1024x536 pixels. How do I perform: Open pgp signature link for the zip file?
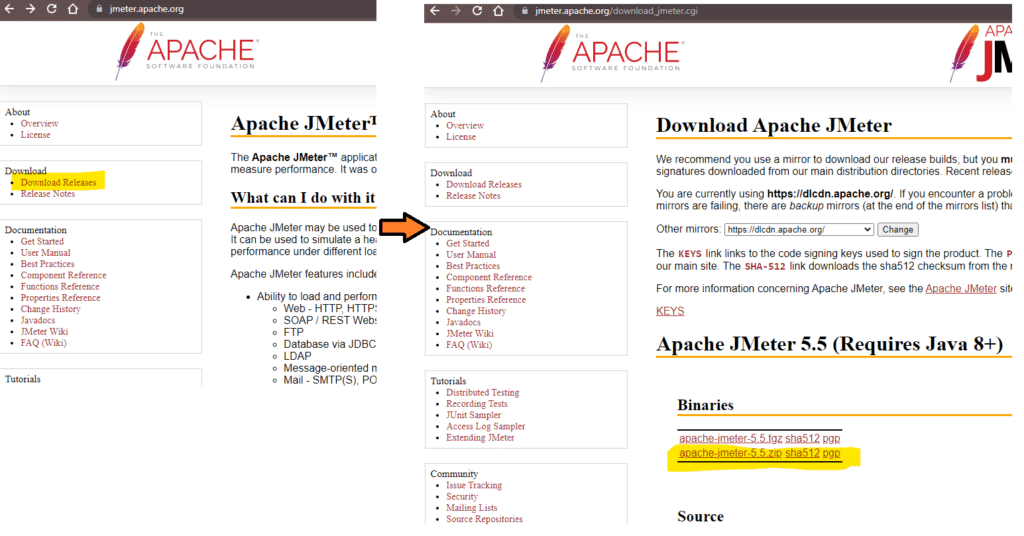[x=831, y=453]
